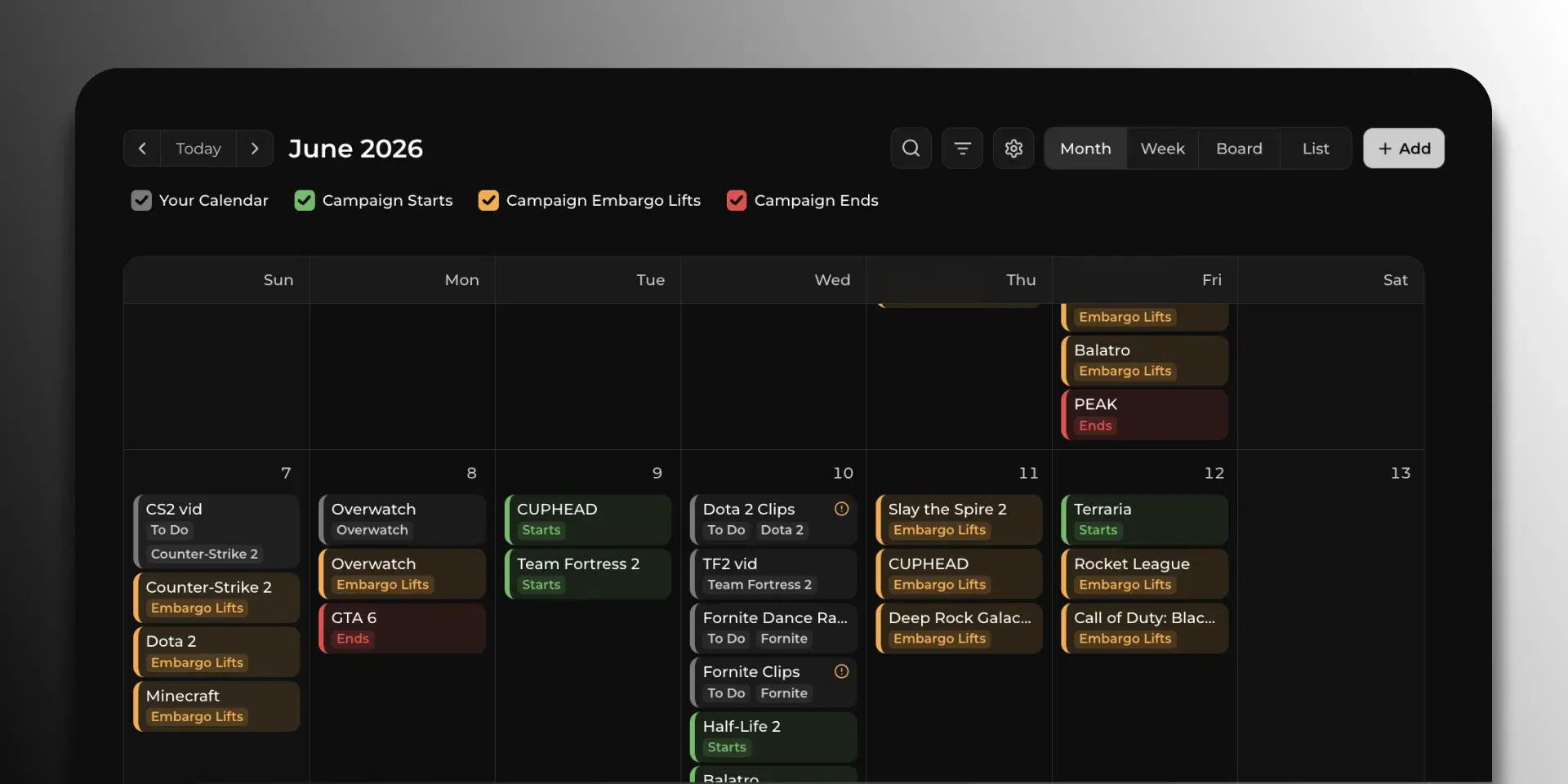
Task: Open CUPHEAD Embargo Lifts event
Action: coord(959,574)
